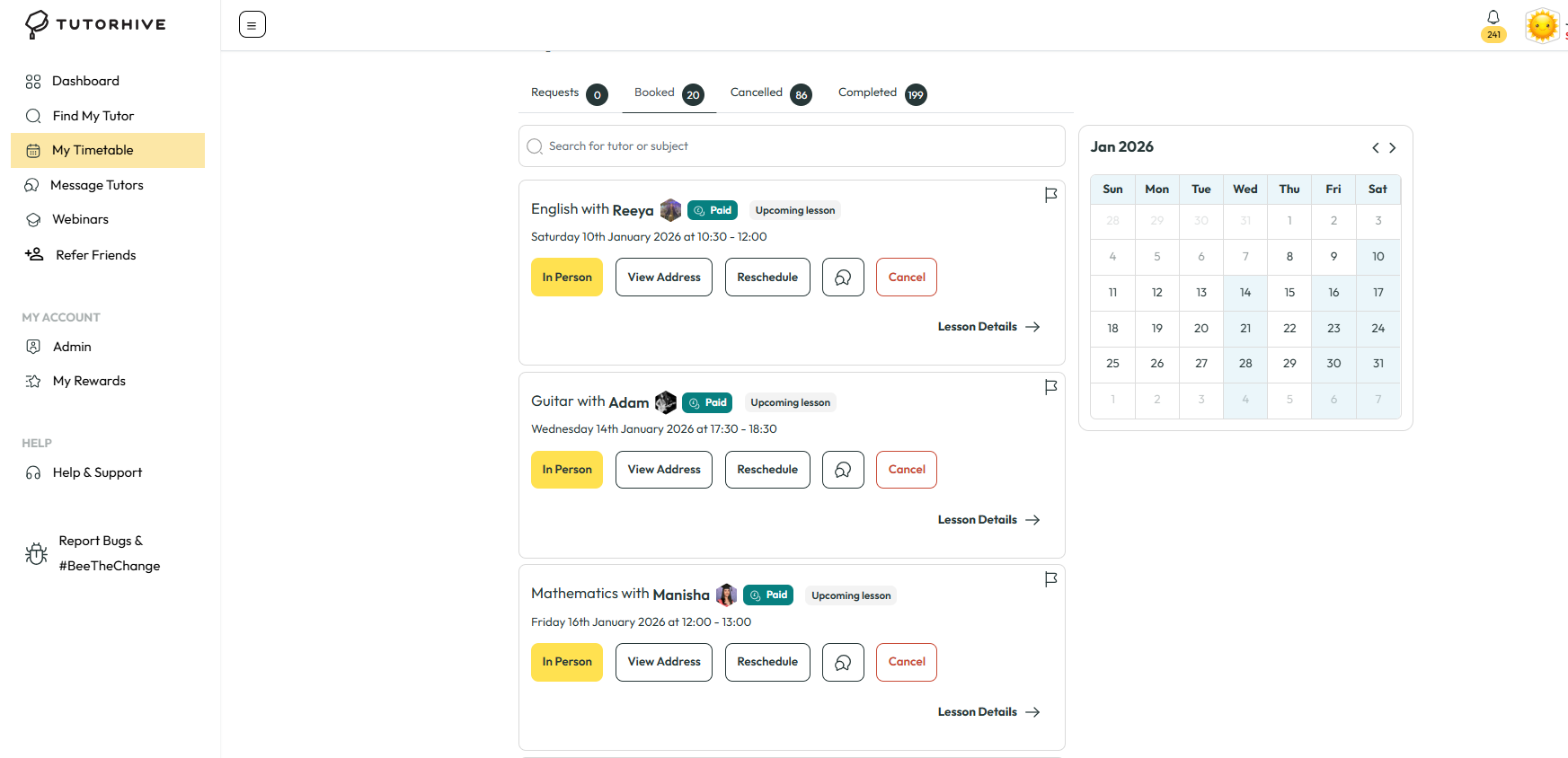This screenshot has width=1568, height=758.
Task: Reschedule the Guitar with Adam lesson
Action: (x=767, y=470)
